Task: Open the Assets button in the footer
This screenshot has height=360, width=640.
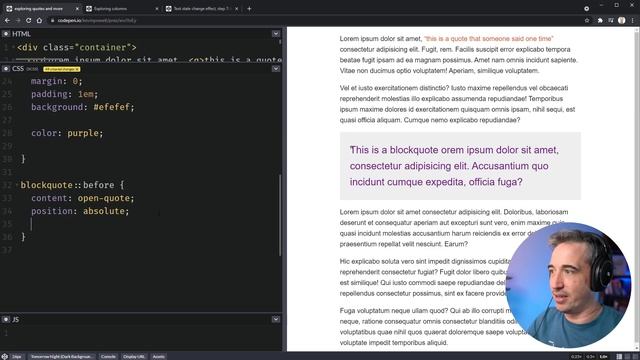Action: [x=158, y=356]
